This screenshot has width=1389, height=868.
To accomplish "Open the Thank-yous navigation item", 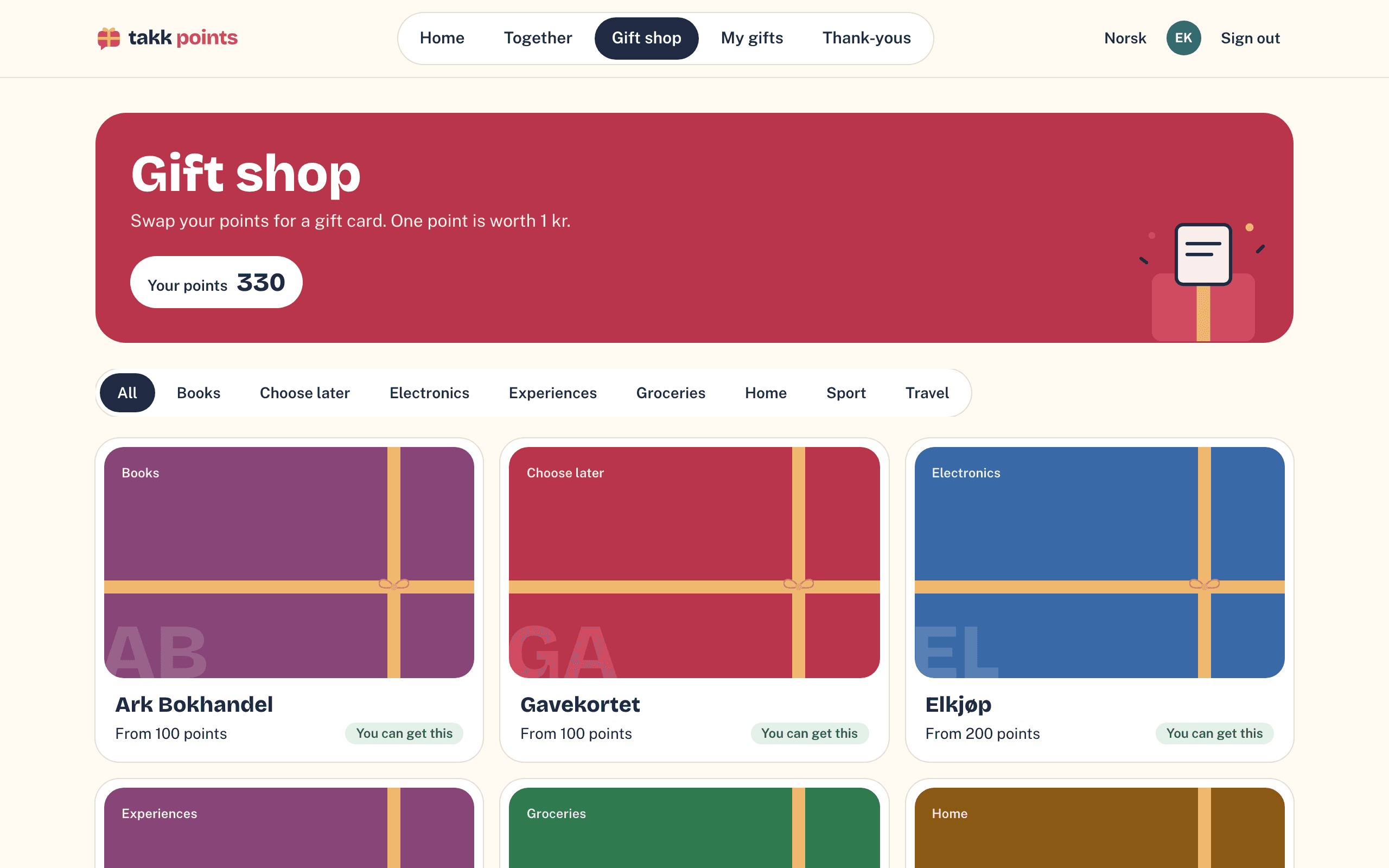I will [x=866, y=38].
